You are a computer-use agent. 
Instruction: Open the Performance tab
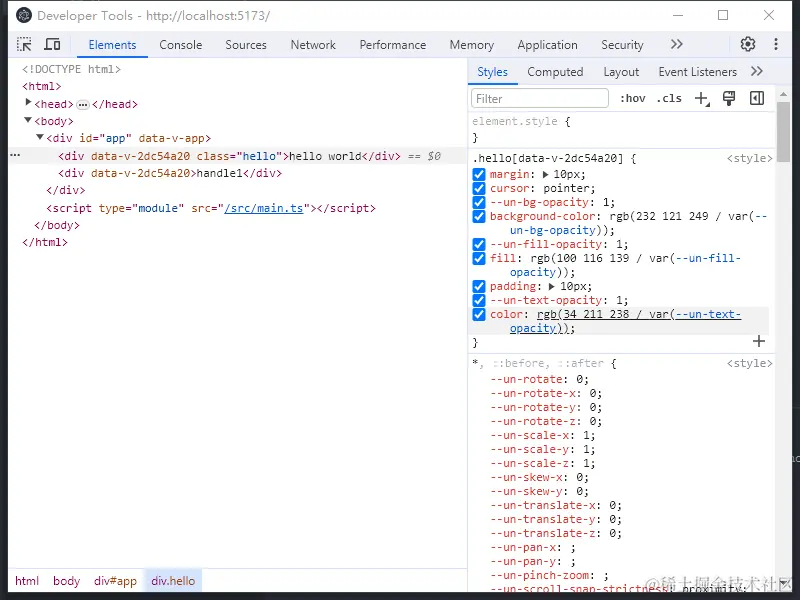pos(392,45)
